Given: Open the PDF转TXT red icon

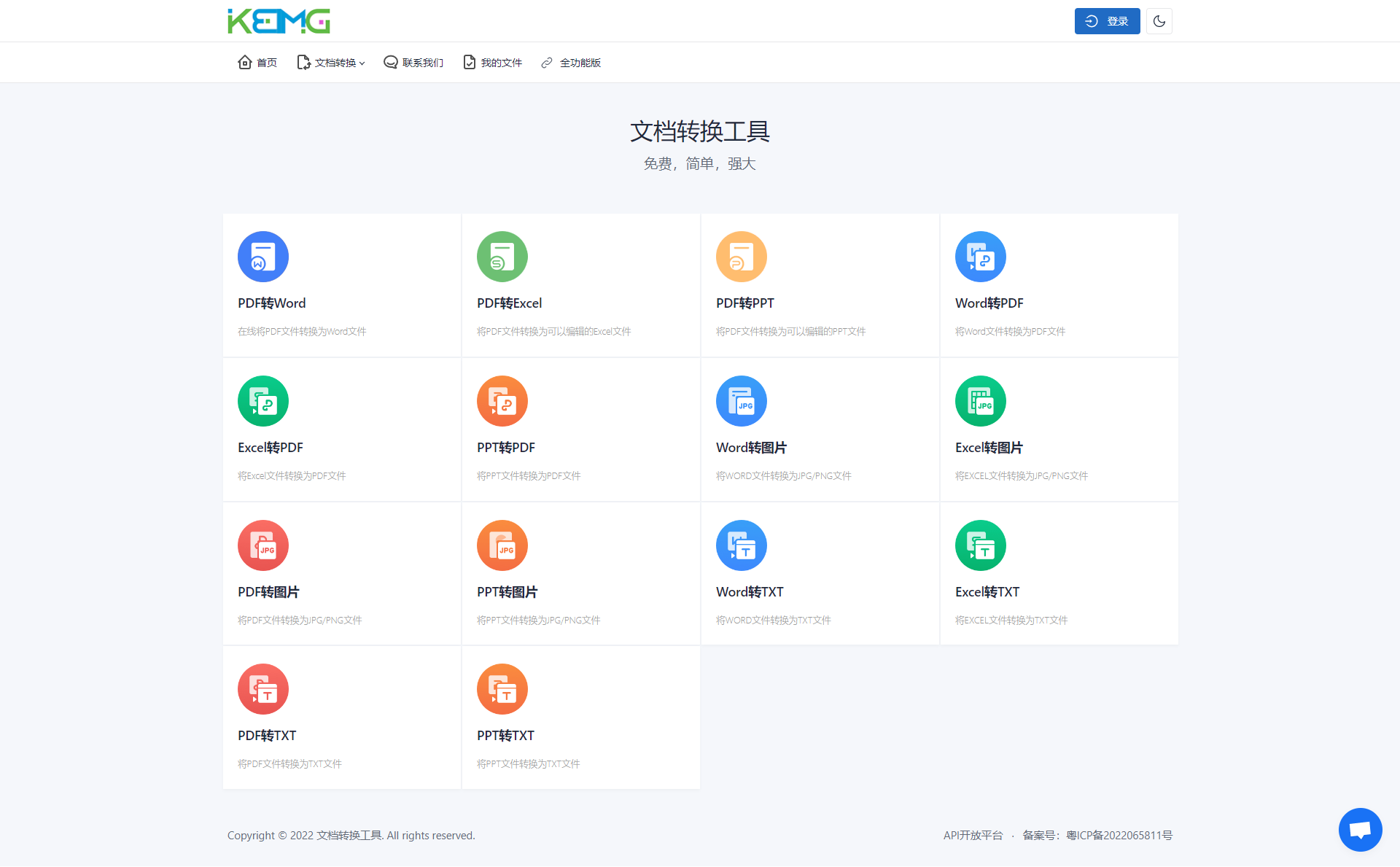Looking at the screenshot, I should pos(262,689).
